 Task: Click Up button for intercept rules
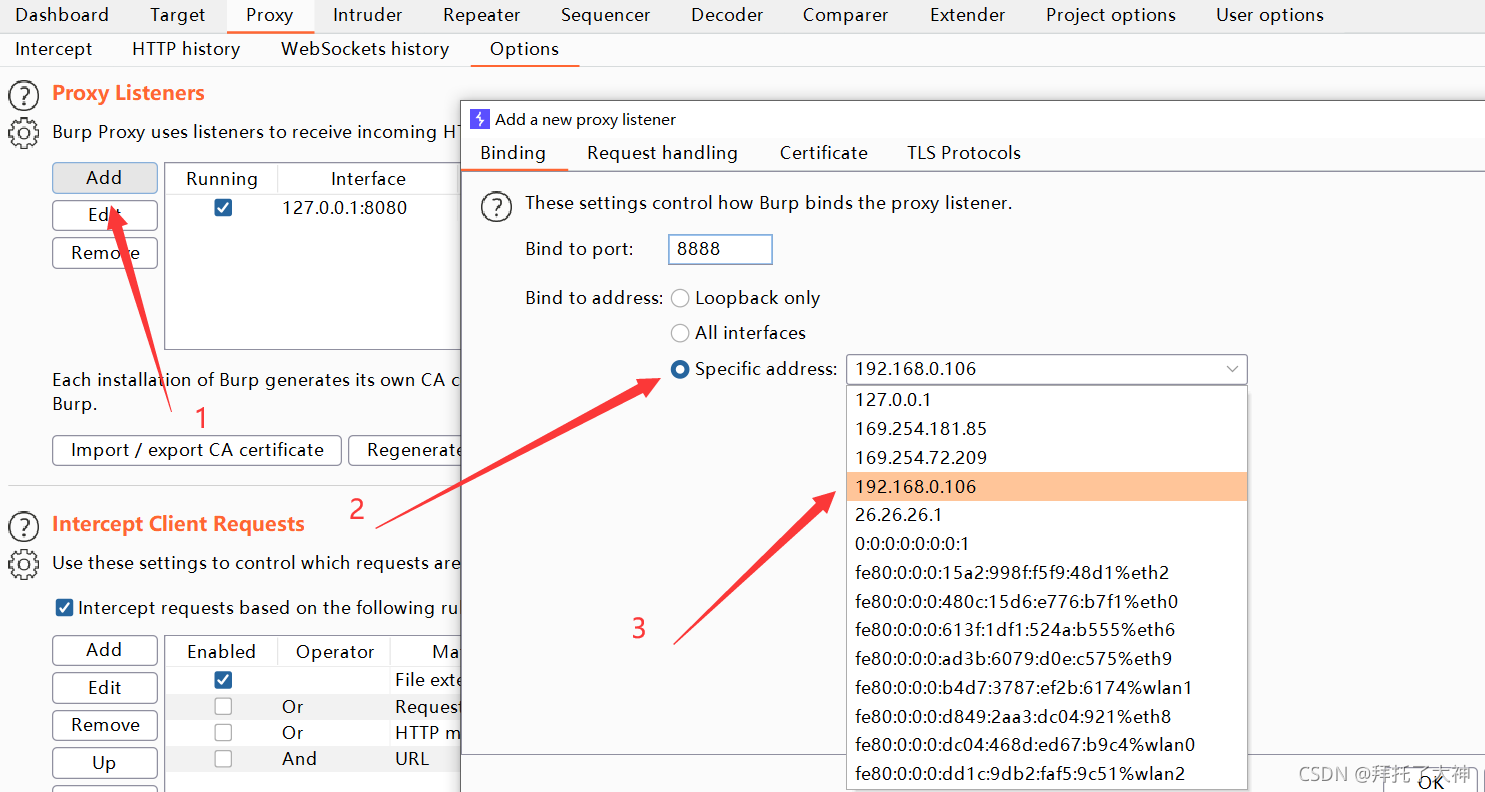[x=105, y=763]
